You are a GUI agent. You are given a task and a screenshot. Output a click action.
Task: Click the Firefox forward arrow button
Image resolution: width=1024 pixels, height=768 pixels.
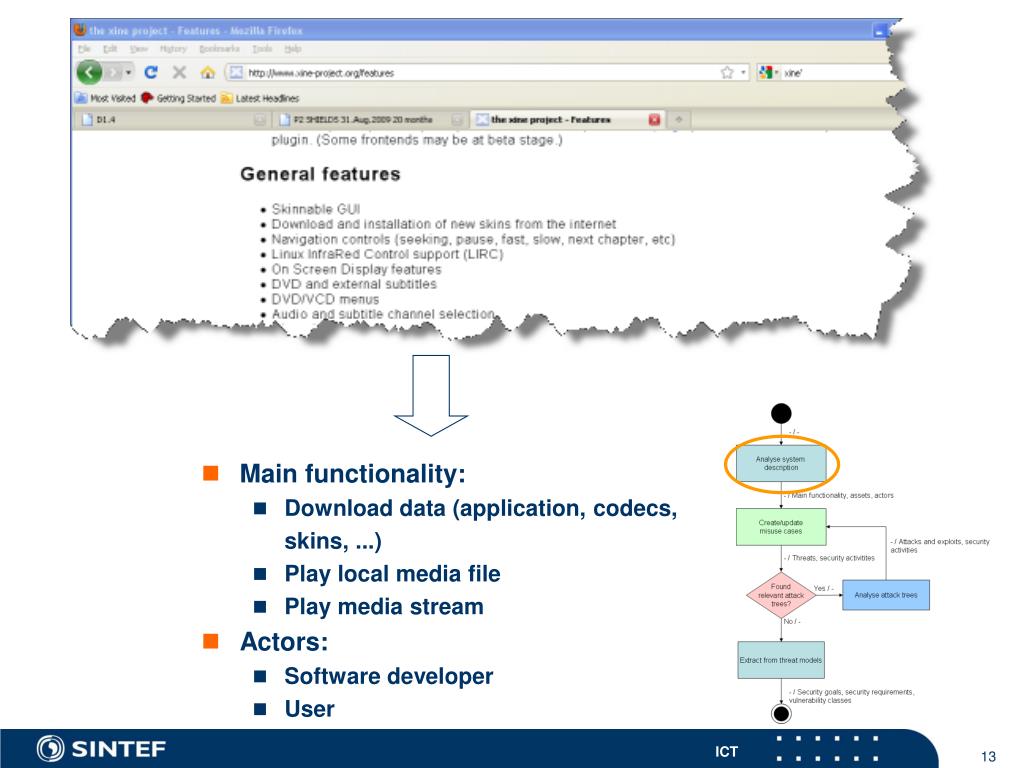tap(114, 72)
